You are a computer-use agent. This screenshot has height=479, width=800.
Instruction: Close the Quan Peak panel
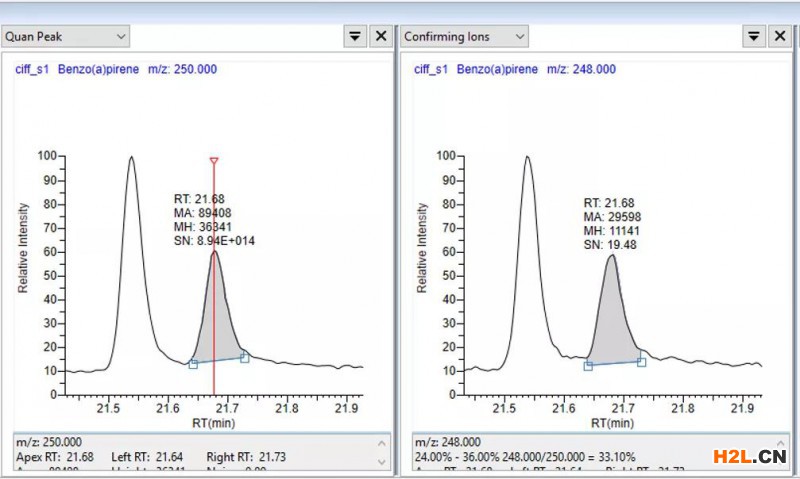click(381, 36)
